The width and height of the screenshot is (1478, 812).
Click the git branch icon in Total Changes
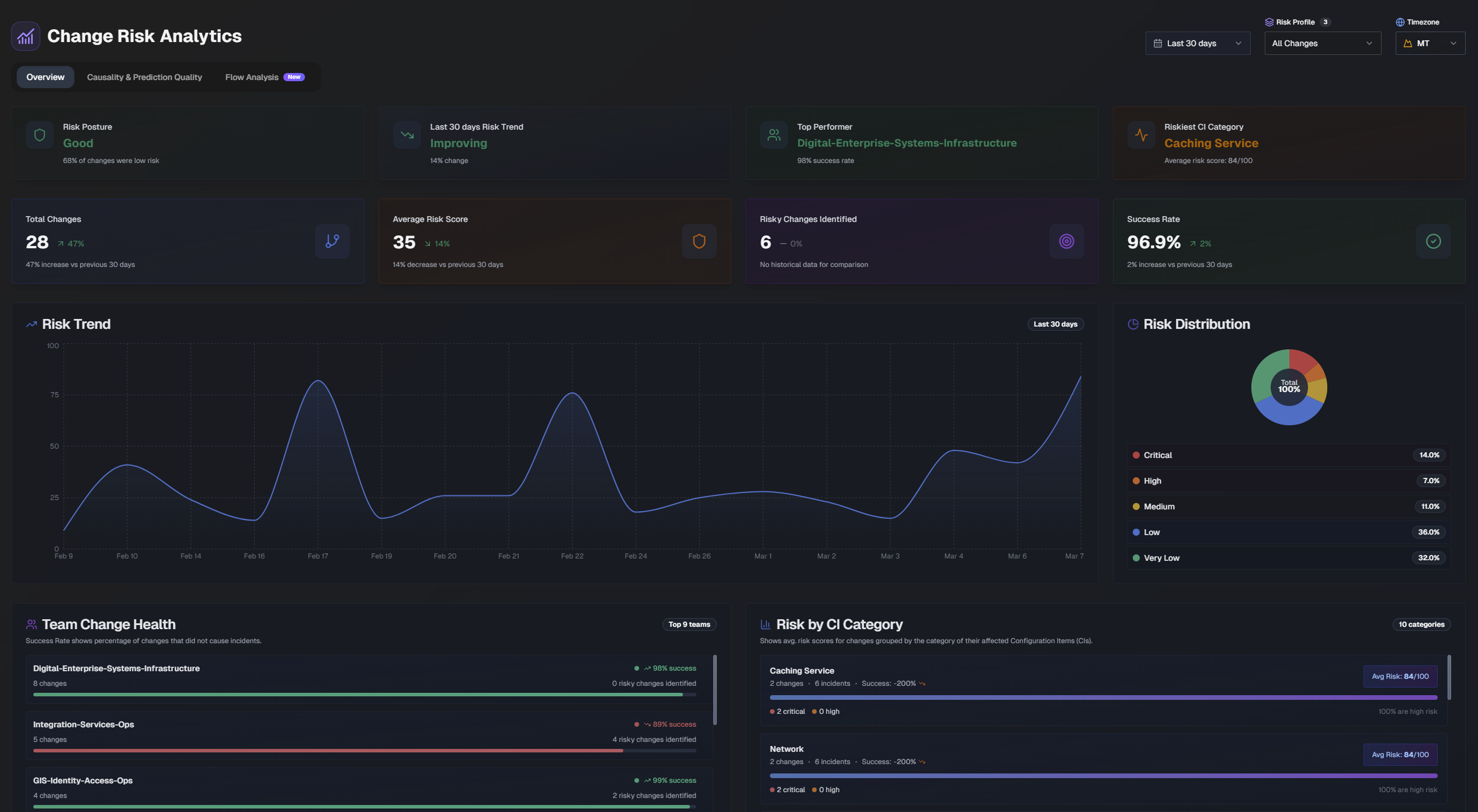coord(332,241)
